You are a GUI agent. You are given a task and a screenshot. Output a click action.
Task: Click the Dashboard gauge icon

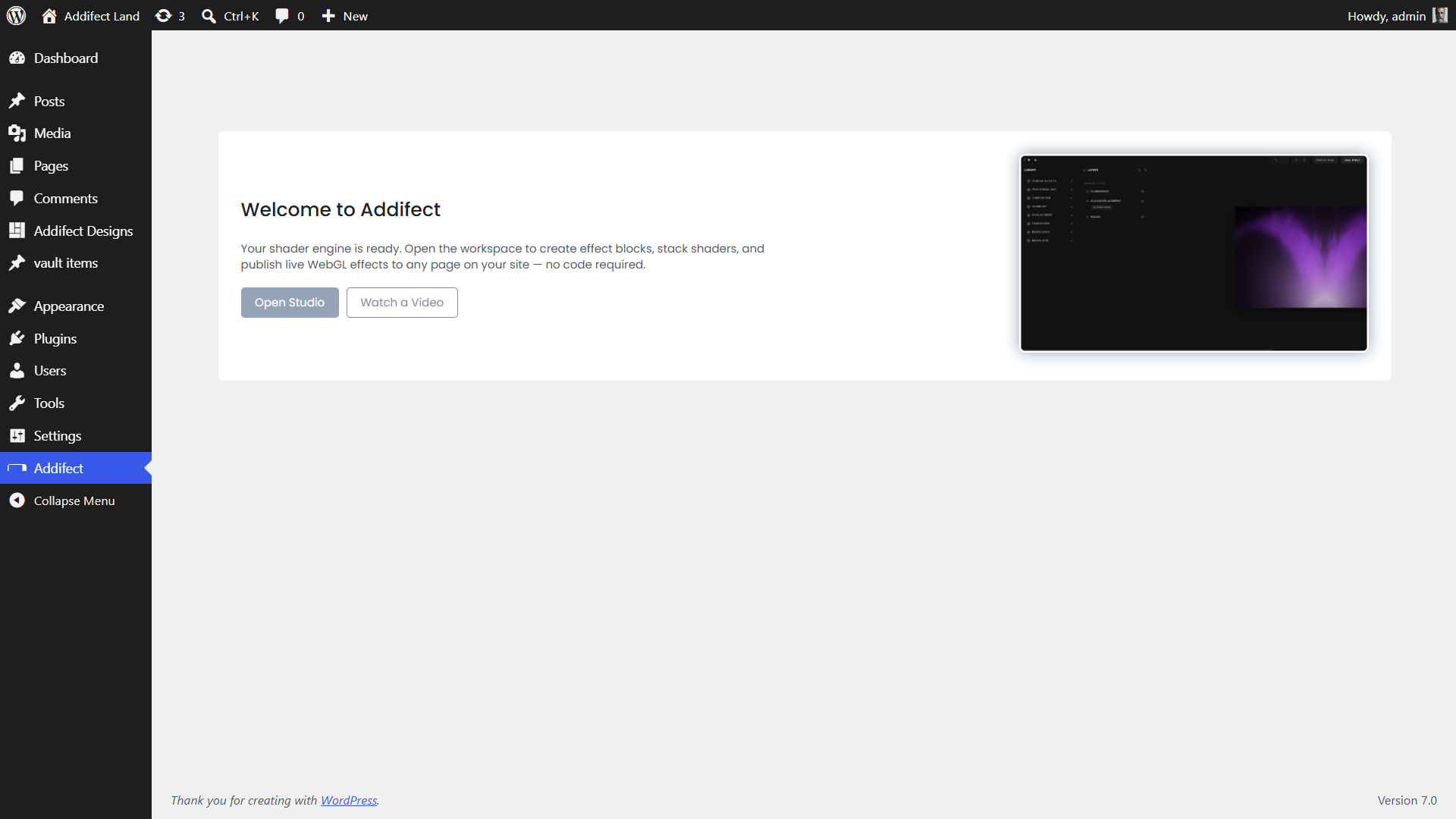(x=17, y=58)
